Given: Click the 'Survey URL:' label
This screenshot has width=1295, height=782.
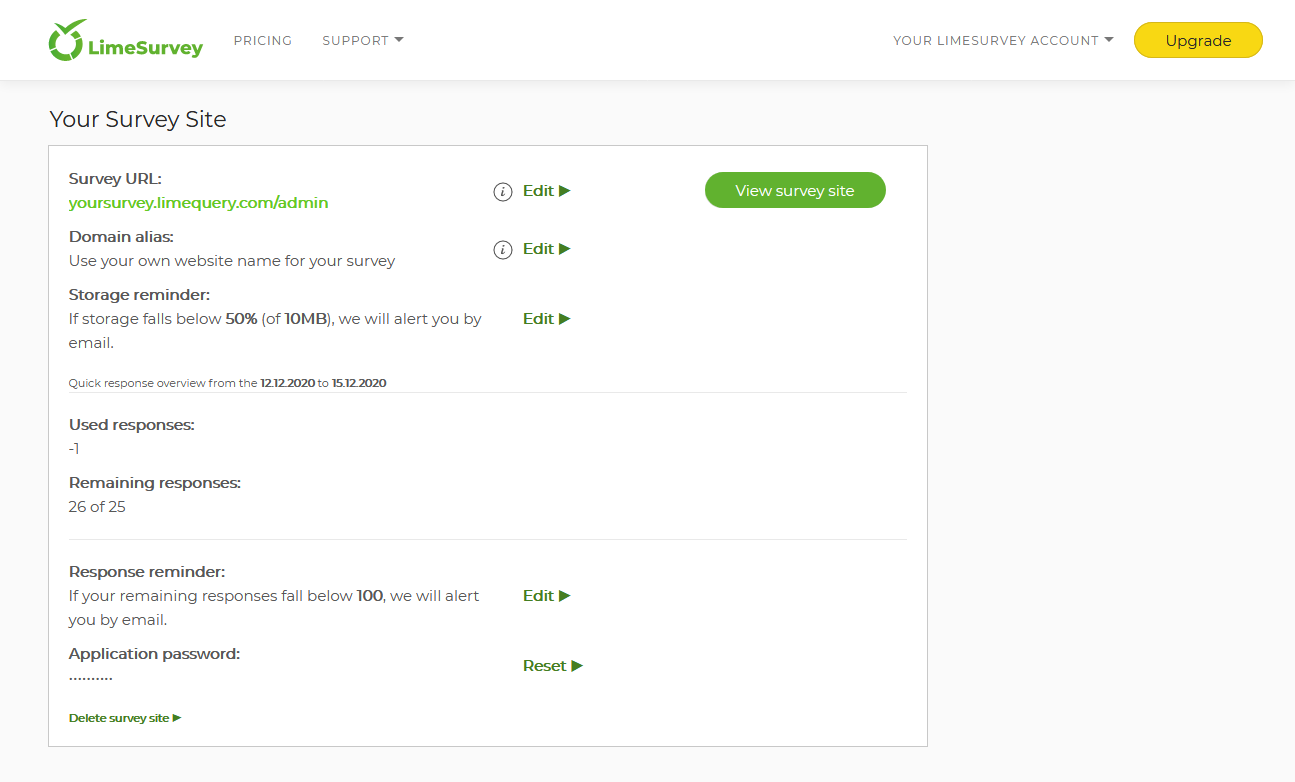Looking at the screenshot, I should (x=115, y=179).
